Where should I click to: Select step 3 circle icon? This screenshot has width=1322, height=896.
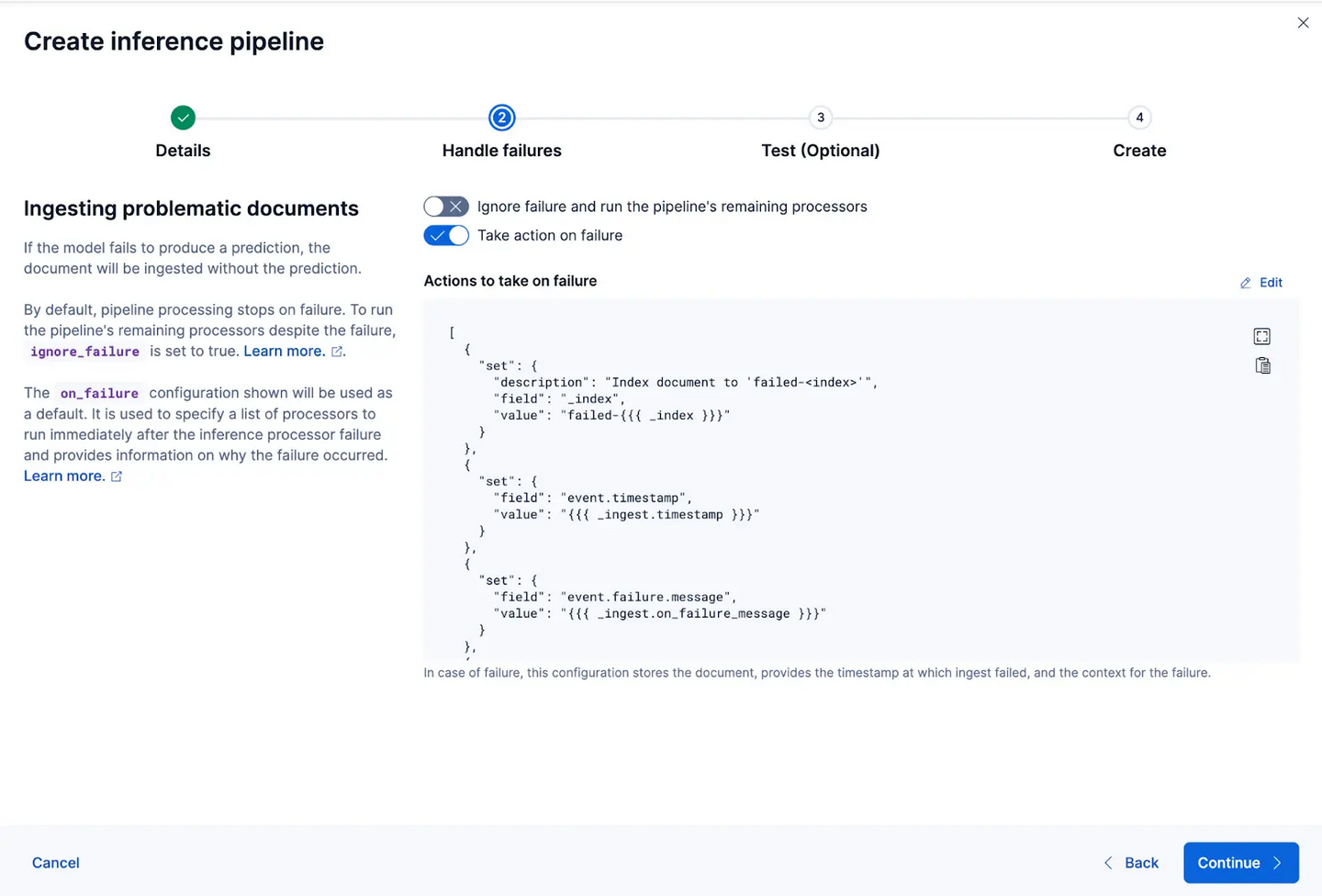(x=821, y=118)
